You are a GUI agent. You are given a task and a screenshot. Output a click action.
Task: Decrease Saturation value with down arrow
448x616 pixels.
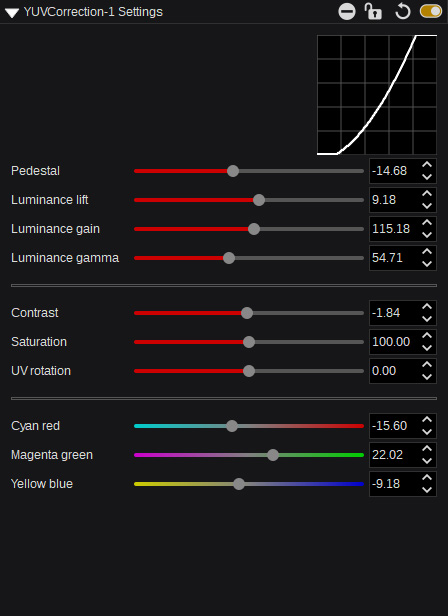pos(427,348)
